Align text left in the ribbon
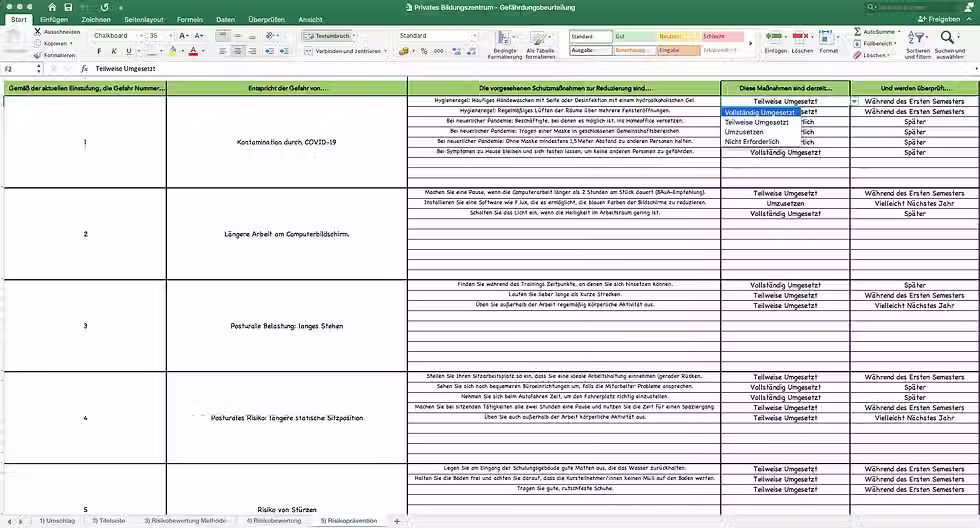This screenshot has width=980, height=528. pos(222,51)
